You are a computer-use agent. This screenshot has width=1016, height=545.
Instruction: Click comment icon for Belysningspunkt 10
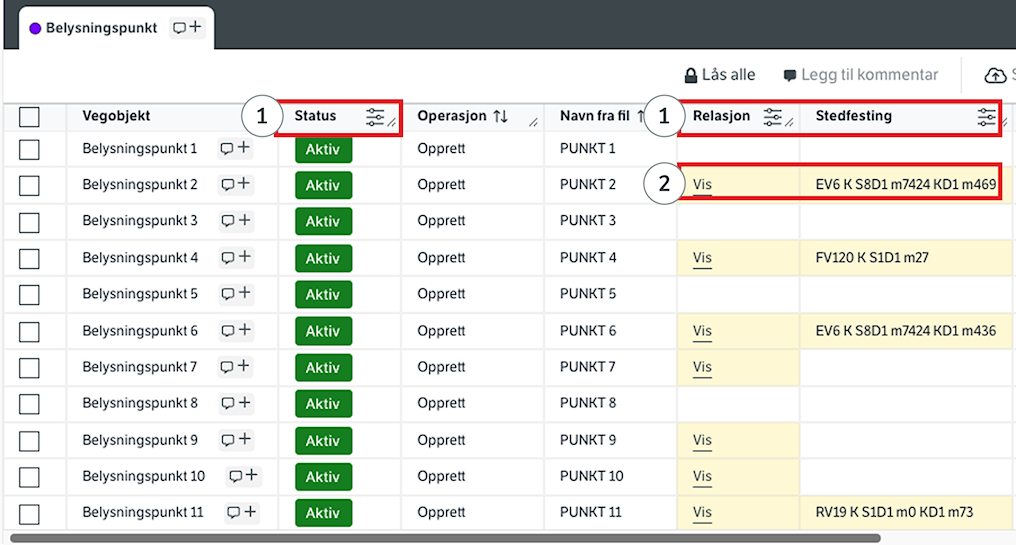243,476
